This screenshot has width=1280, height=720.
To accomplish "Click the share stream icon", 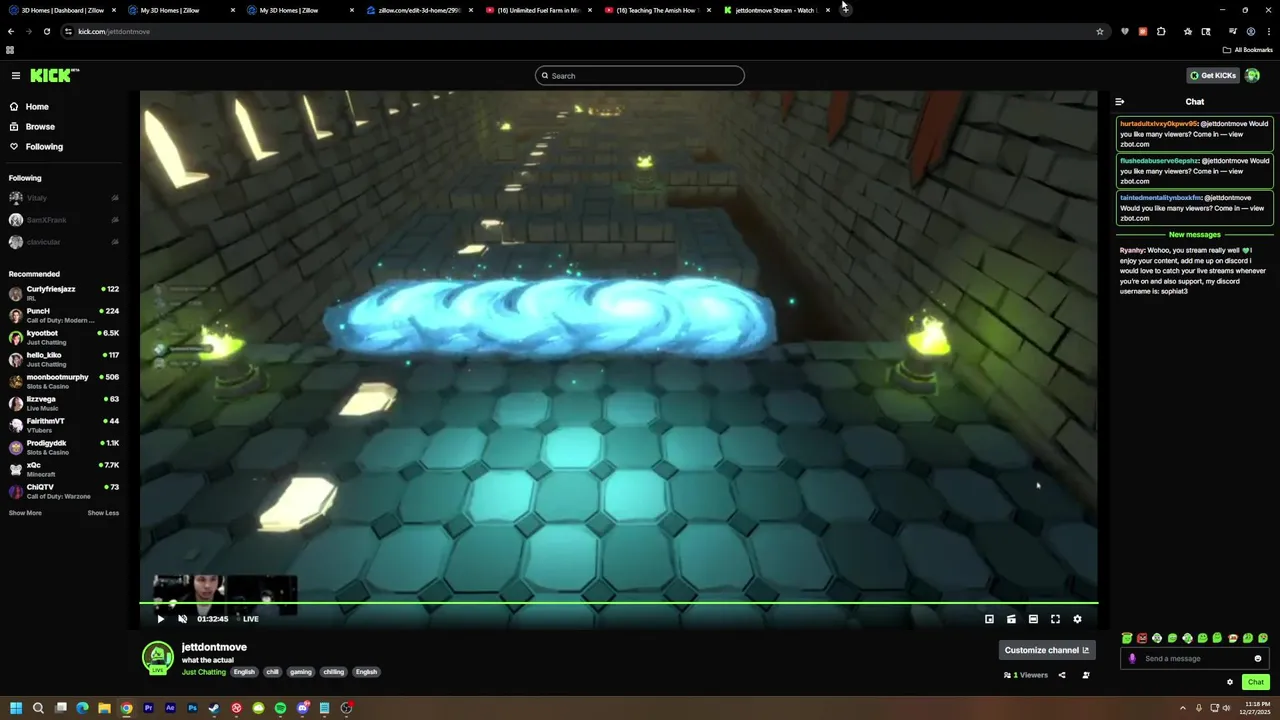I will point(1062,675).
